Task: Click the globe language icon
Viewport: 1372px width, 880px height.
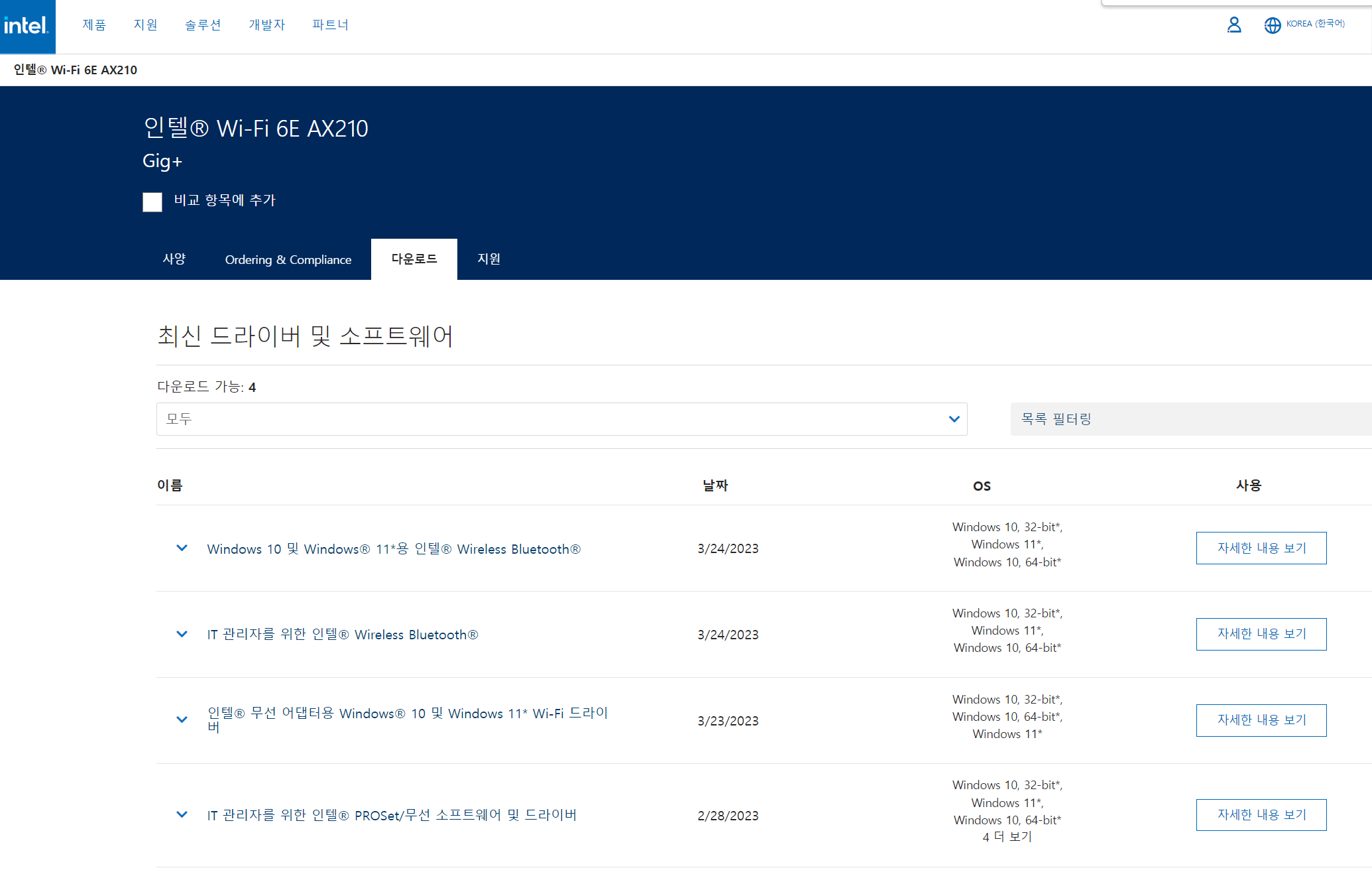Action: (x=1272, y=25)
